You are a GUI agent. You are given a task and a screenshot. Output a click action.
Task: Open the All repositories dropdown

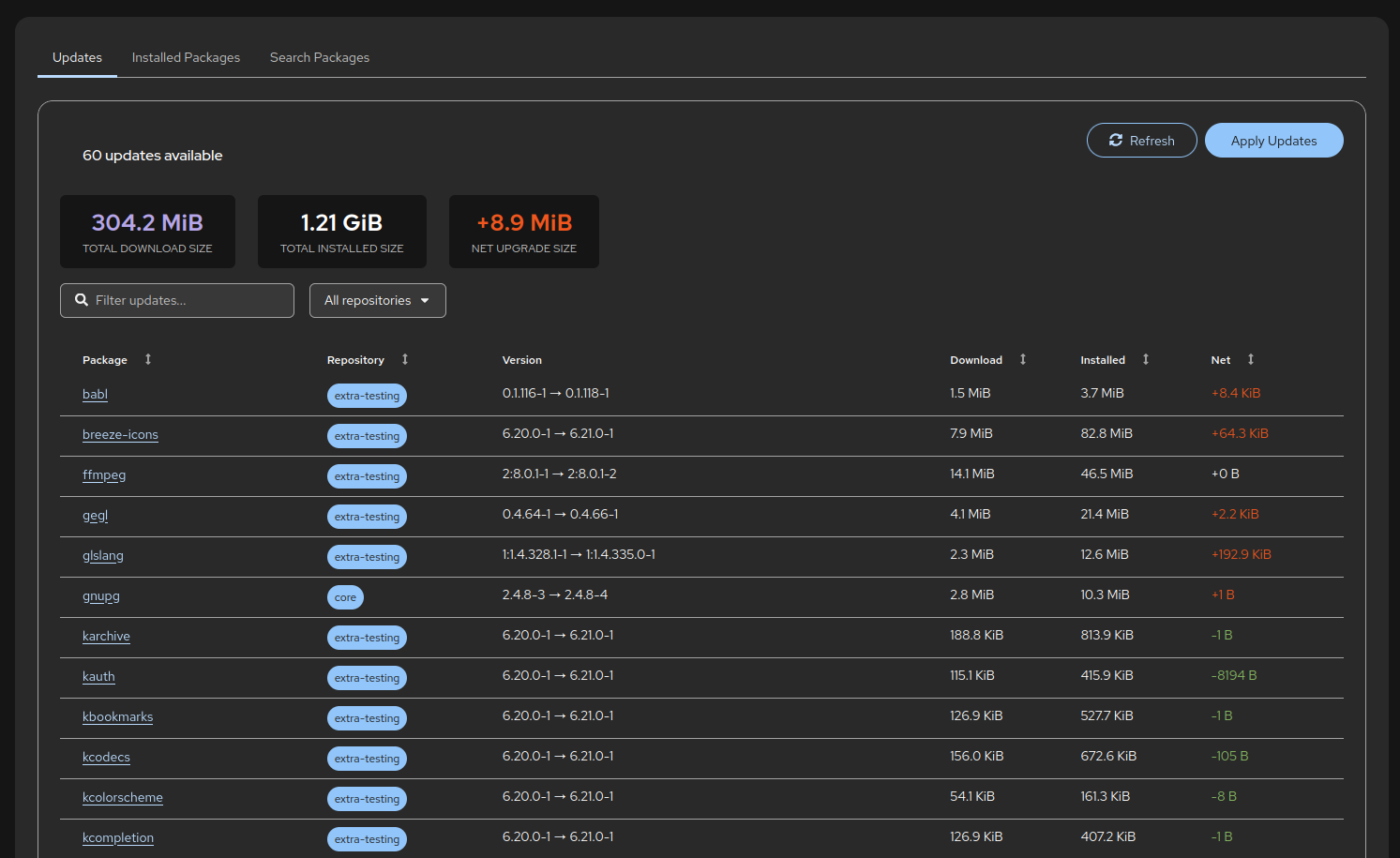point(377,300)
